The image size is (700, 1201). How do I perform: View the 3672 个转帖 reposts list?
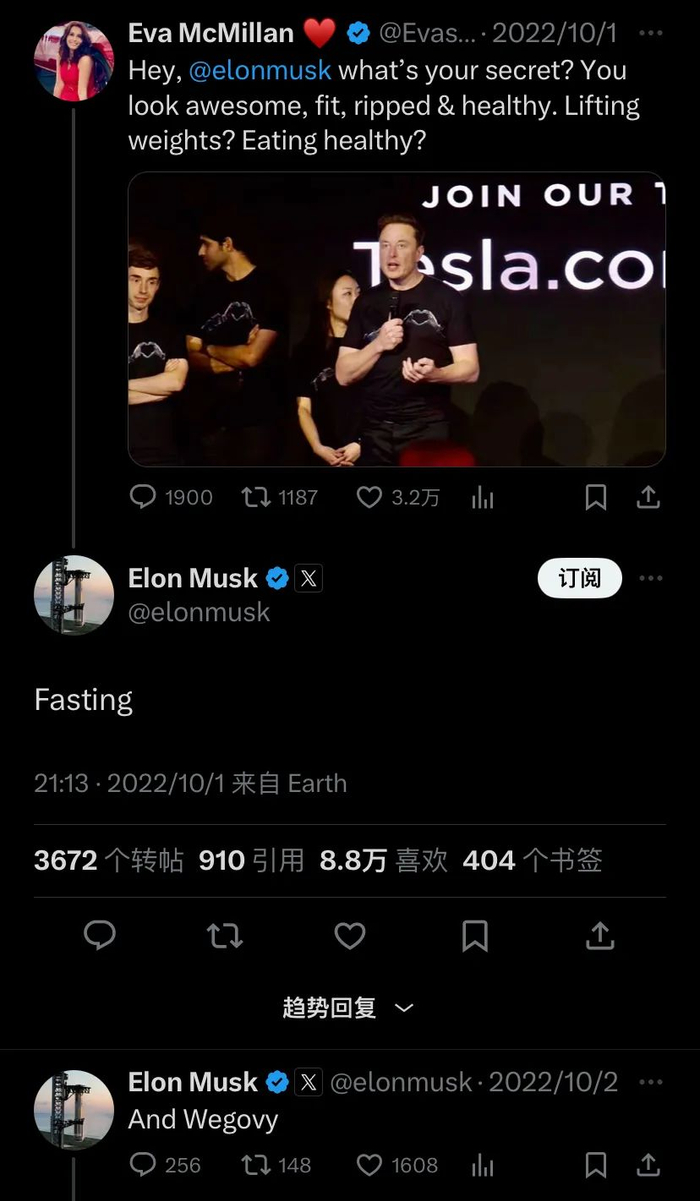[x=109, y=860]
